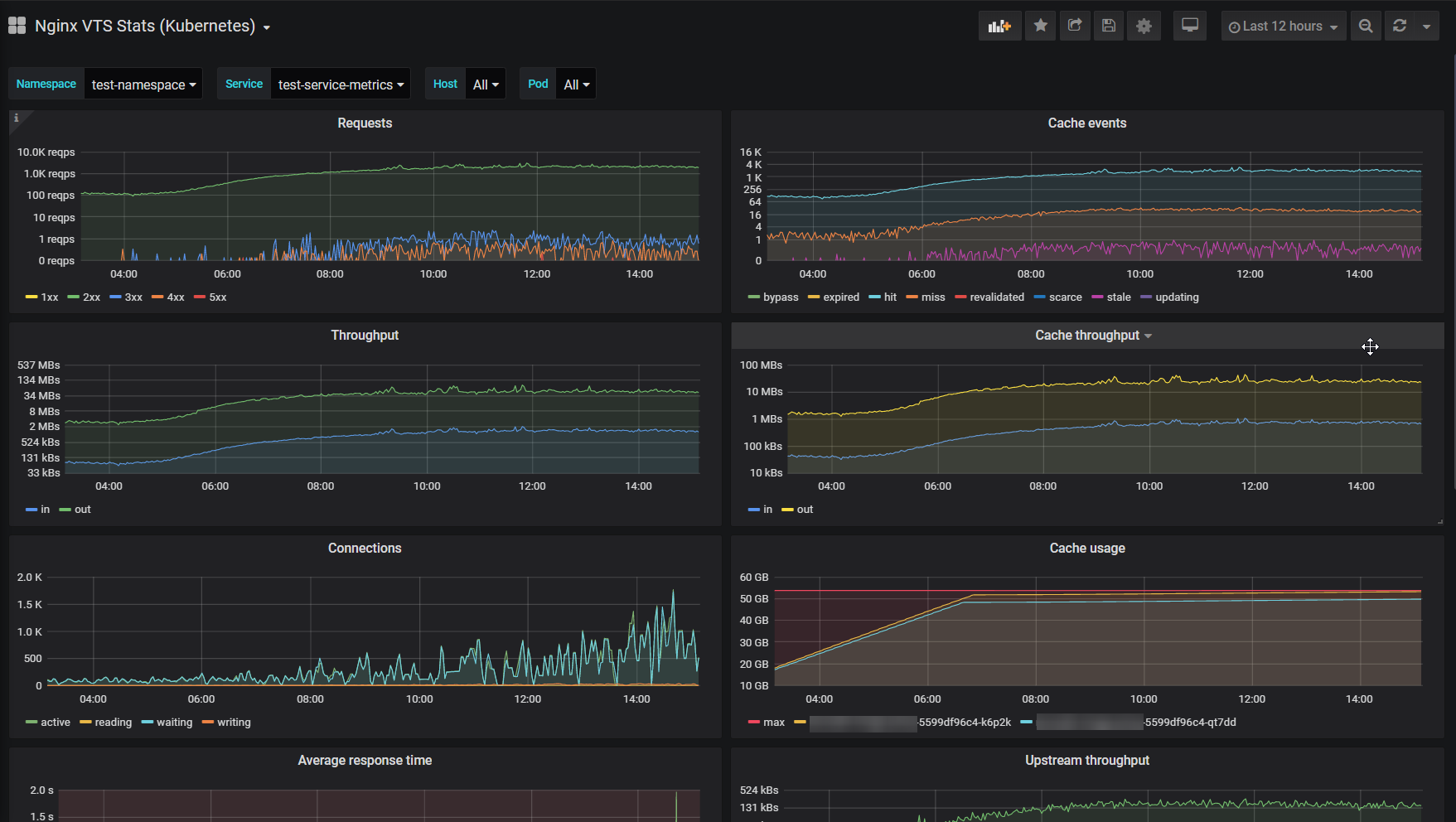
Task: Open the Namespace test-namespace dropdown
Action: [x=143, y=85]
